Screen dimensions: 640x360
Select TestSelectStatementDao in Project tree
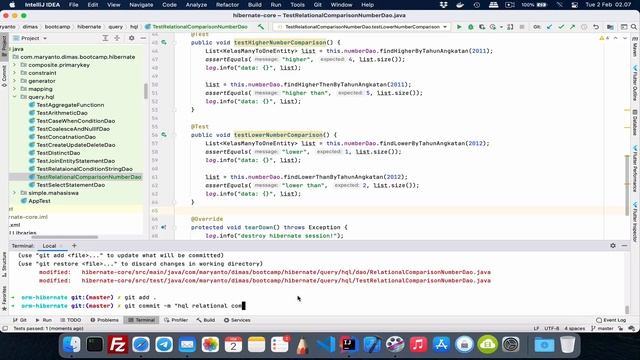(x=71, y=185)
